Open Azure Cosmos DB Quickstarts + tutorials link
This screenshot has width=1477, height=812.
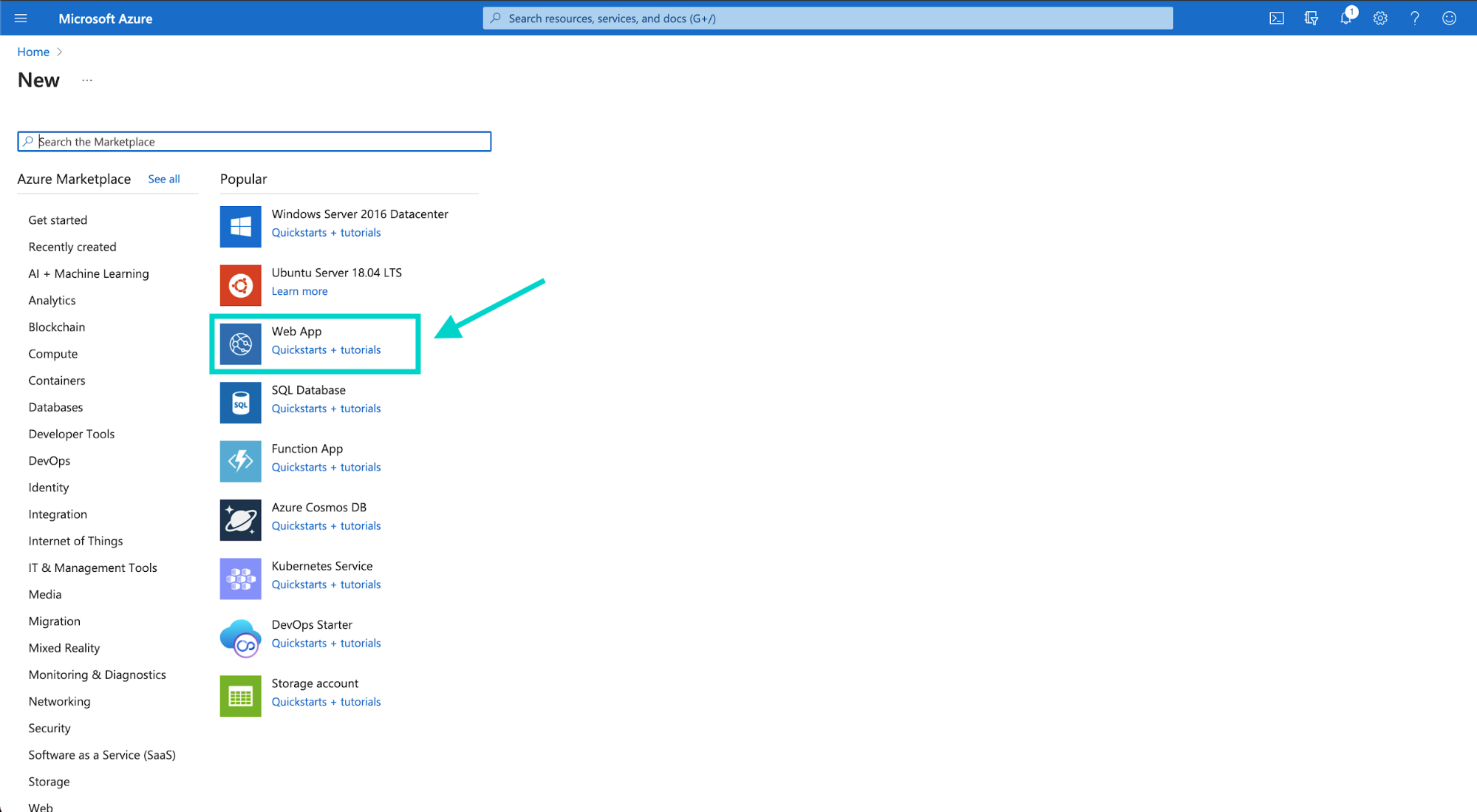coord(326,526)
